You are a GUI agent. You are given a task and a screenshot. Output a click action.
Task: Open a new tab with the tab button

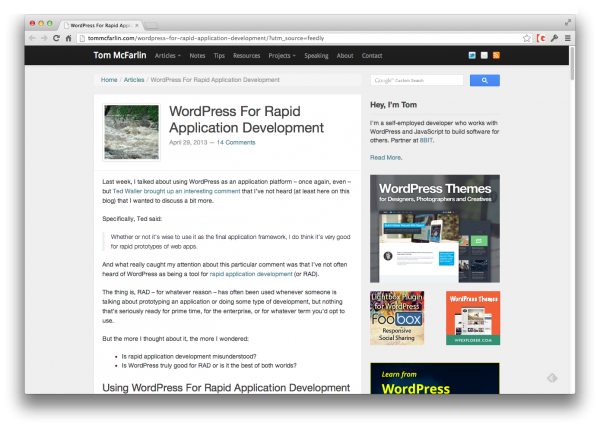click(151, 26)
